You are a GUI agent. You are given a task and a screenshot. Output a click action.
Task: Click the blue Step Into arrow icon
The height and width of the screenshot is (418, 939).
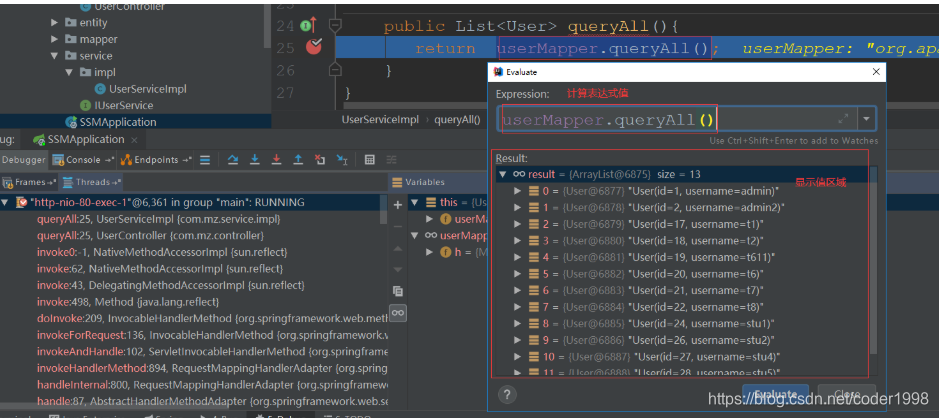point(255,160)
